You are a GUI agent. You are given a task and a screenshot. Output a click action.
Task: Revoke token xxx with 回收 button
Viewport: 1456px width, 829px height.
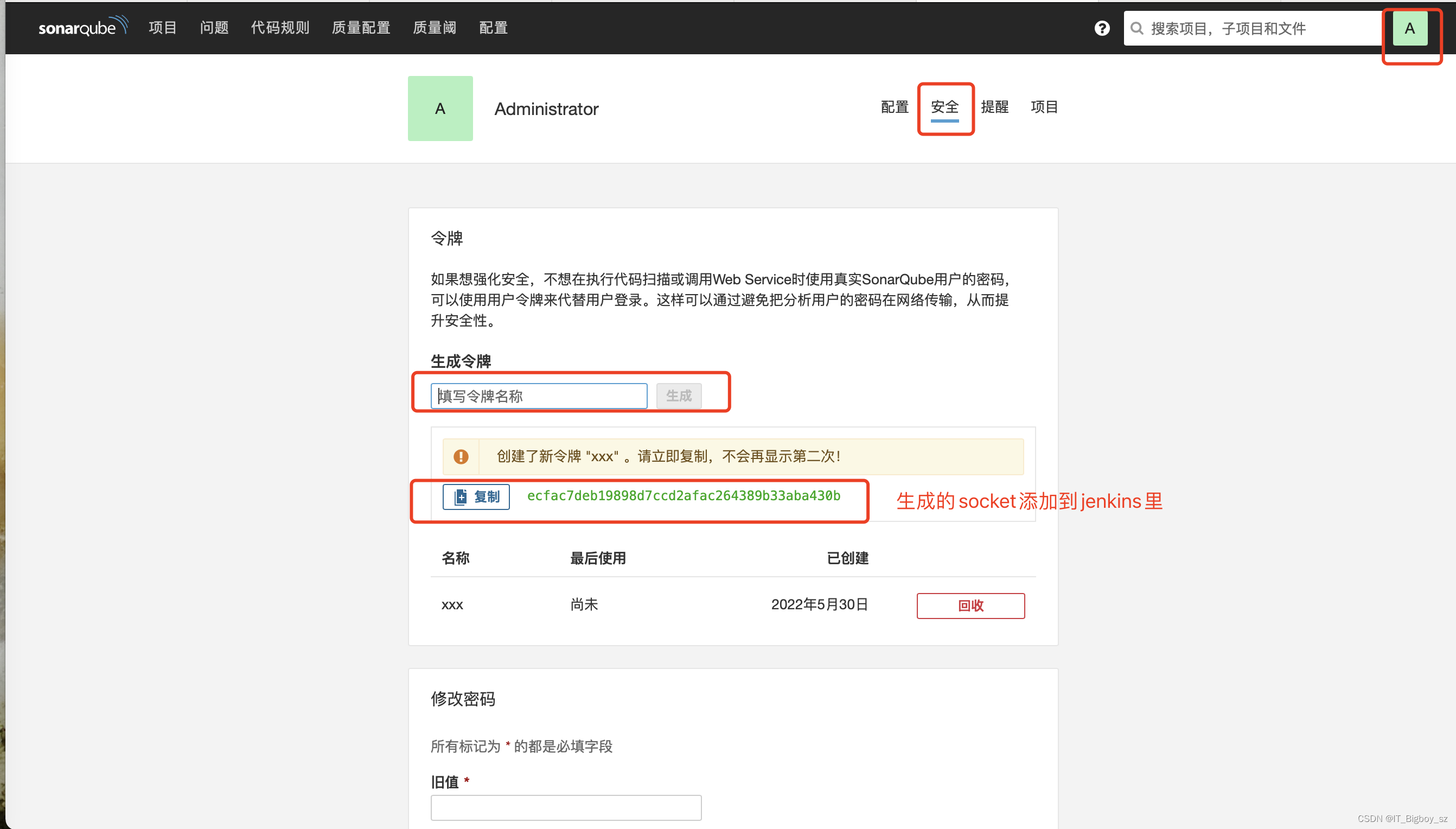[x=970, y=605]
